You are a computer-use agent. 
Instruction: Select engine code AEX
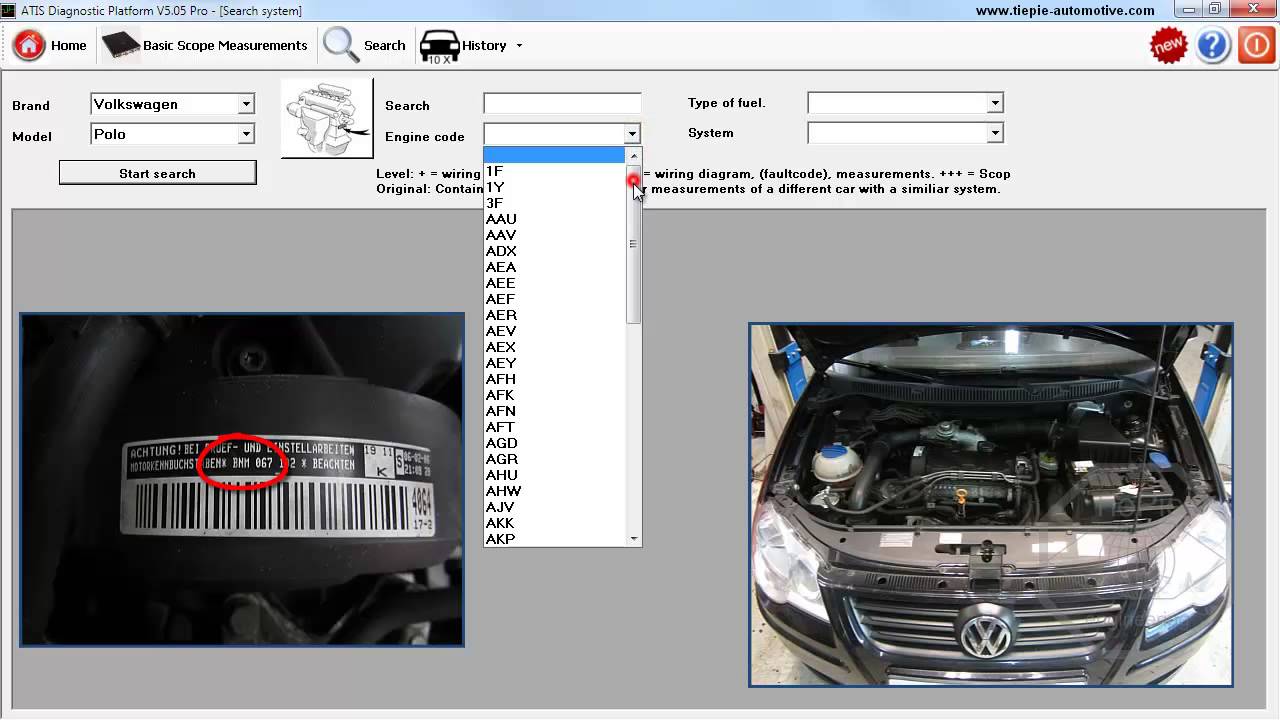(555, 347)
